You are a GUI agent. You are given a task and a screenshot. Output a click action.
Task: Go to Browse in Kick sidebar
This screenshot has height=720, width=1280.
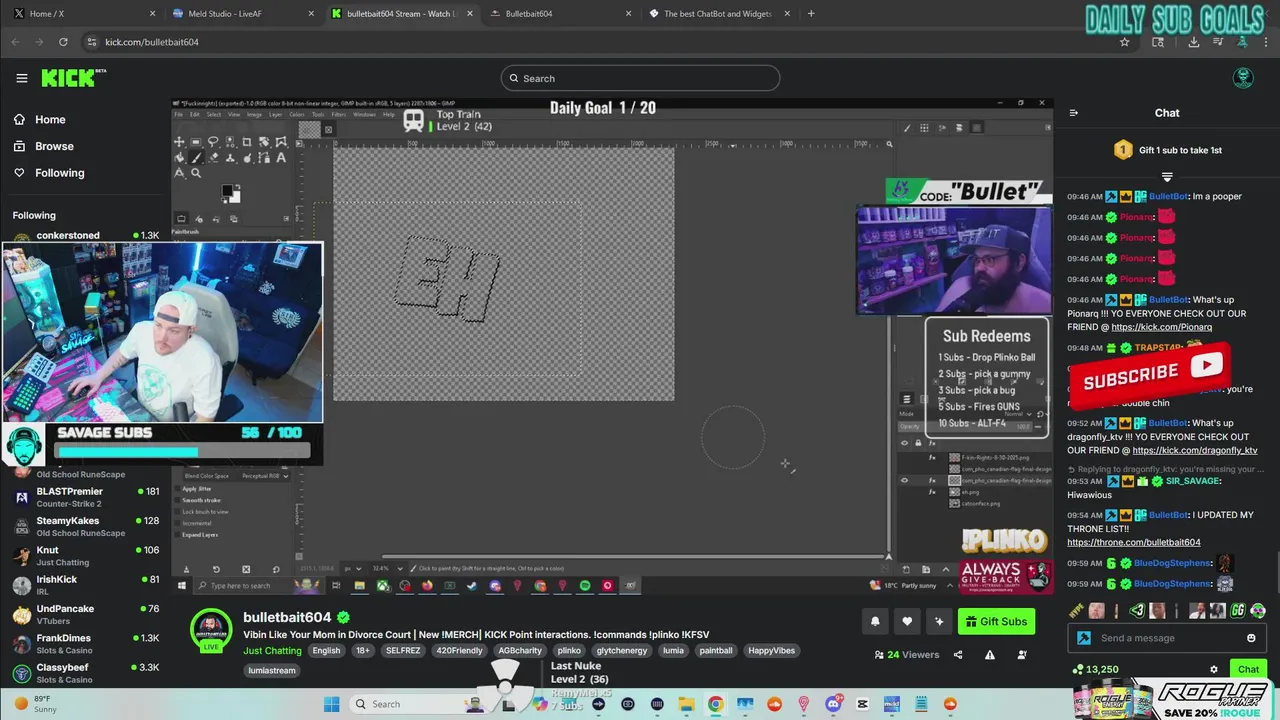pyautogui.click(x=54, y=146)
